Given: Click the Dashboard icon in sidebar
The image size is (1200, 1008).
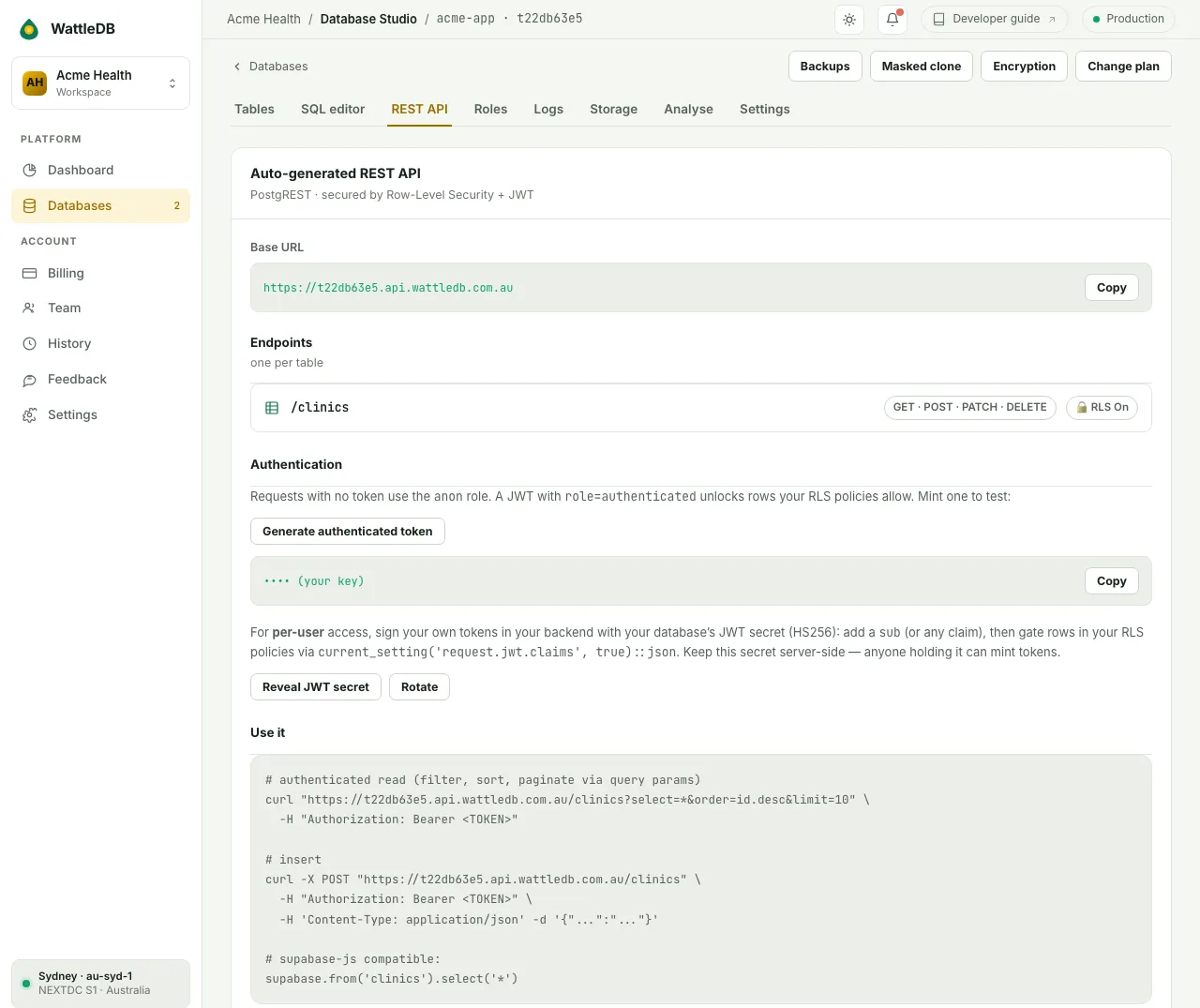Looking at the screenshot, I should 30,170.
